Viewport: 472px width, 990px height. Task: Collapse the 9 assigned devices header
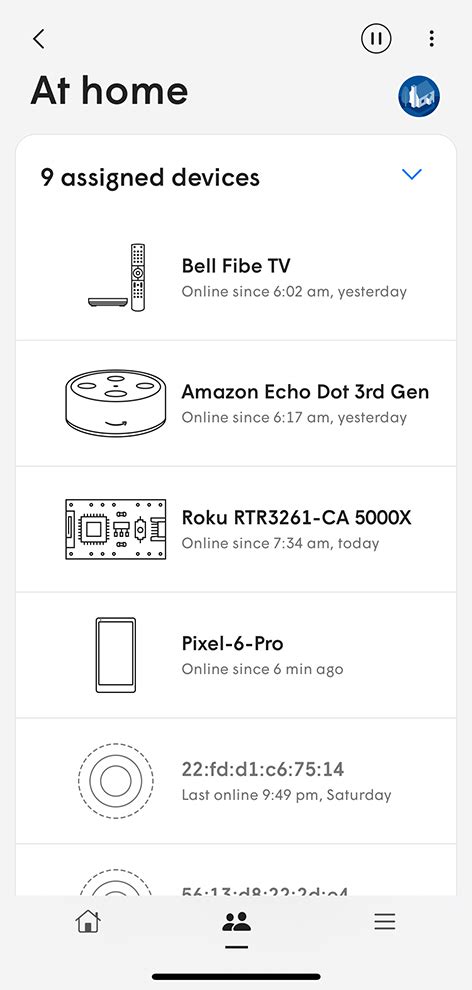pyautogui.click(x=236, y=177)
